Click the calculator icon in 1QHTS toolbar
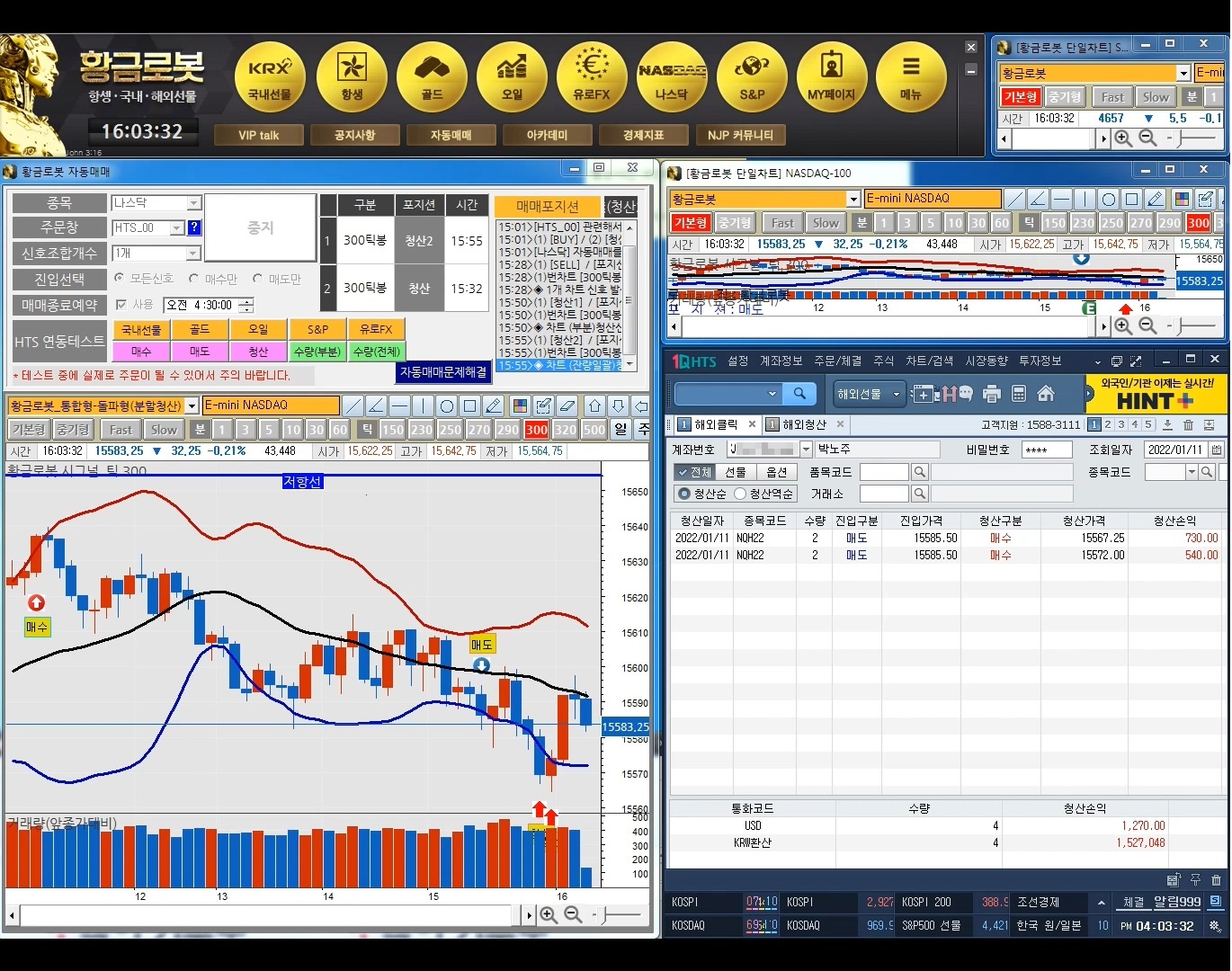 point(1019,393)
